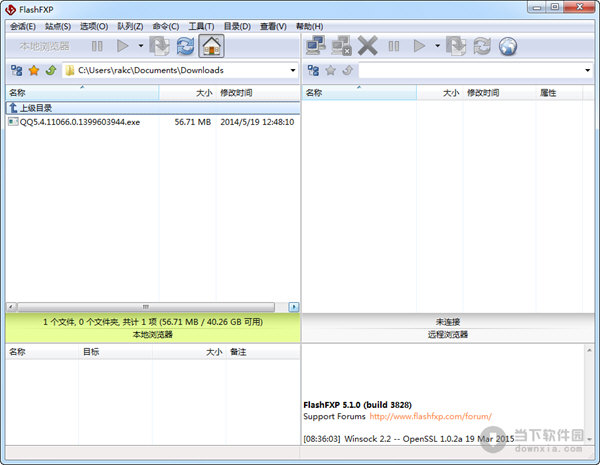Screen dimensions: 600x465
Task: Click the log pane scroll-up arrow
Action: [x=589, y=350]
